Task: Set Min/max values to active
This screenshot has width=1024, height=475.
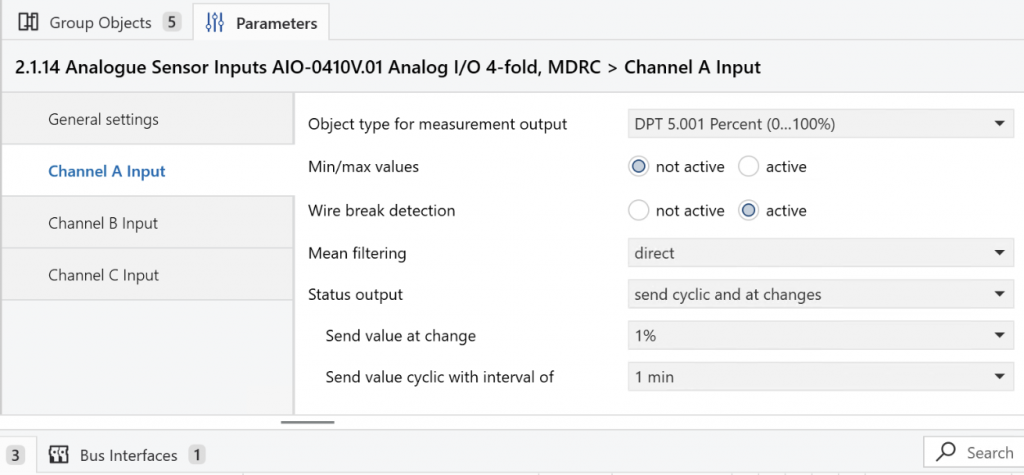Action: click(748, 167)
